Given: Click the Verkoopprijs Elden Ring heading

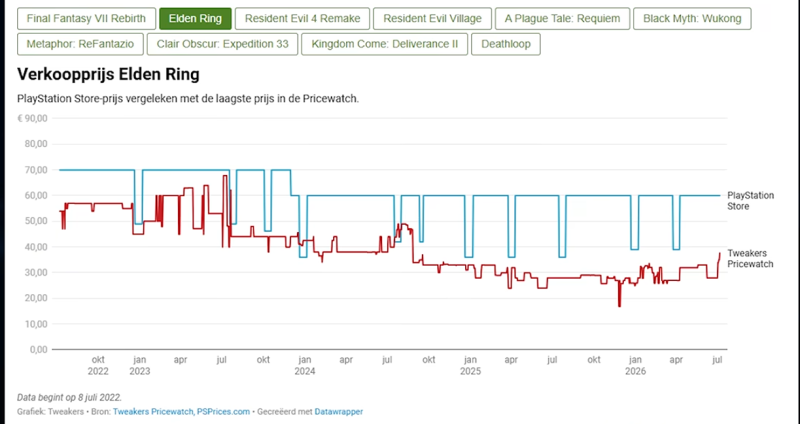Looking at the screenshot, I should tap(108, 74).
